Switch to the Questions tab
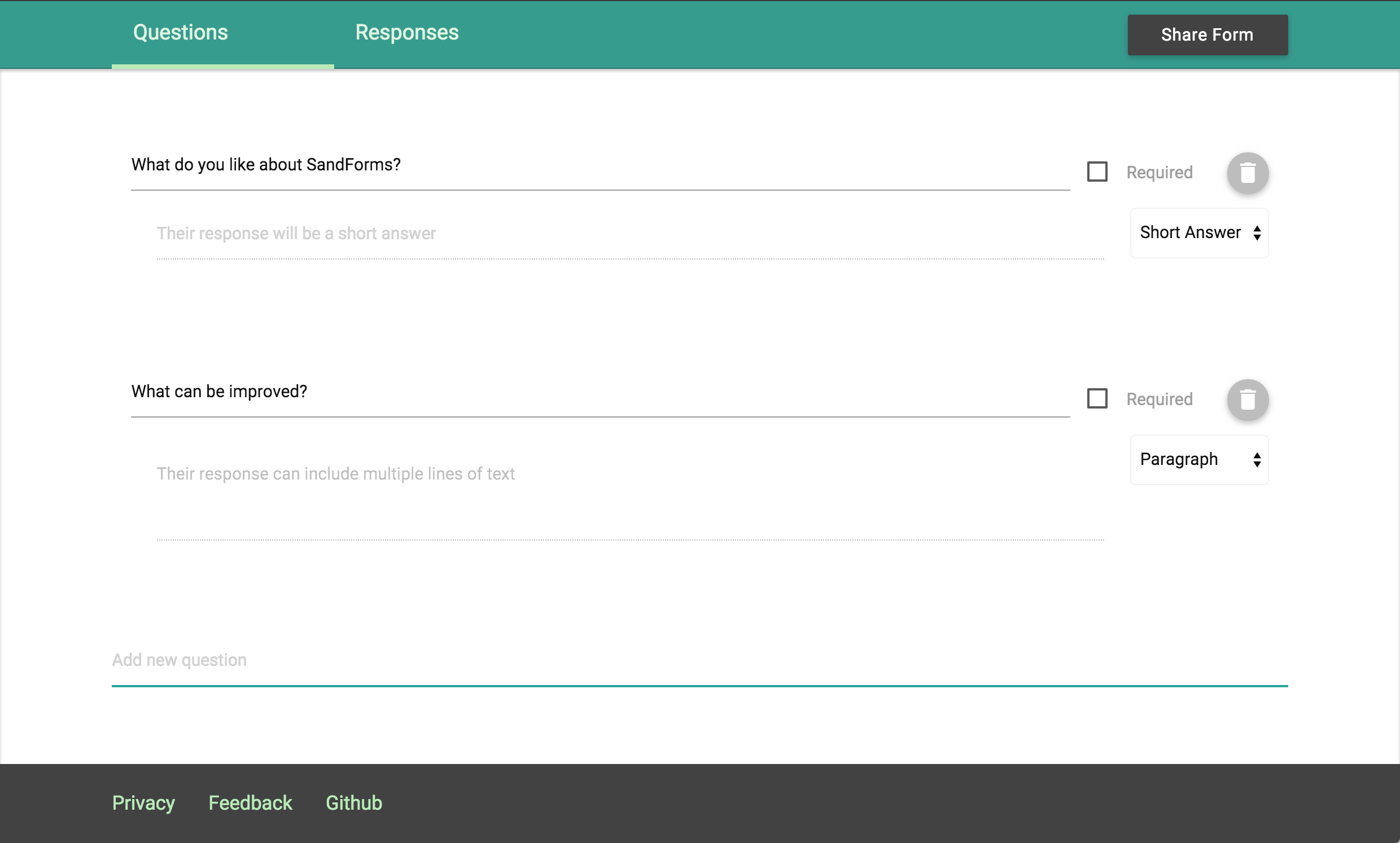Screen dimensions: 1400x843 pyautogui.click(x=222, y=33)
